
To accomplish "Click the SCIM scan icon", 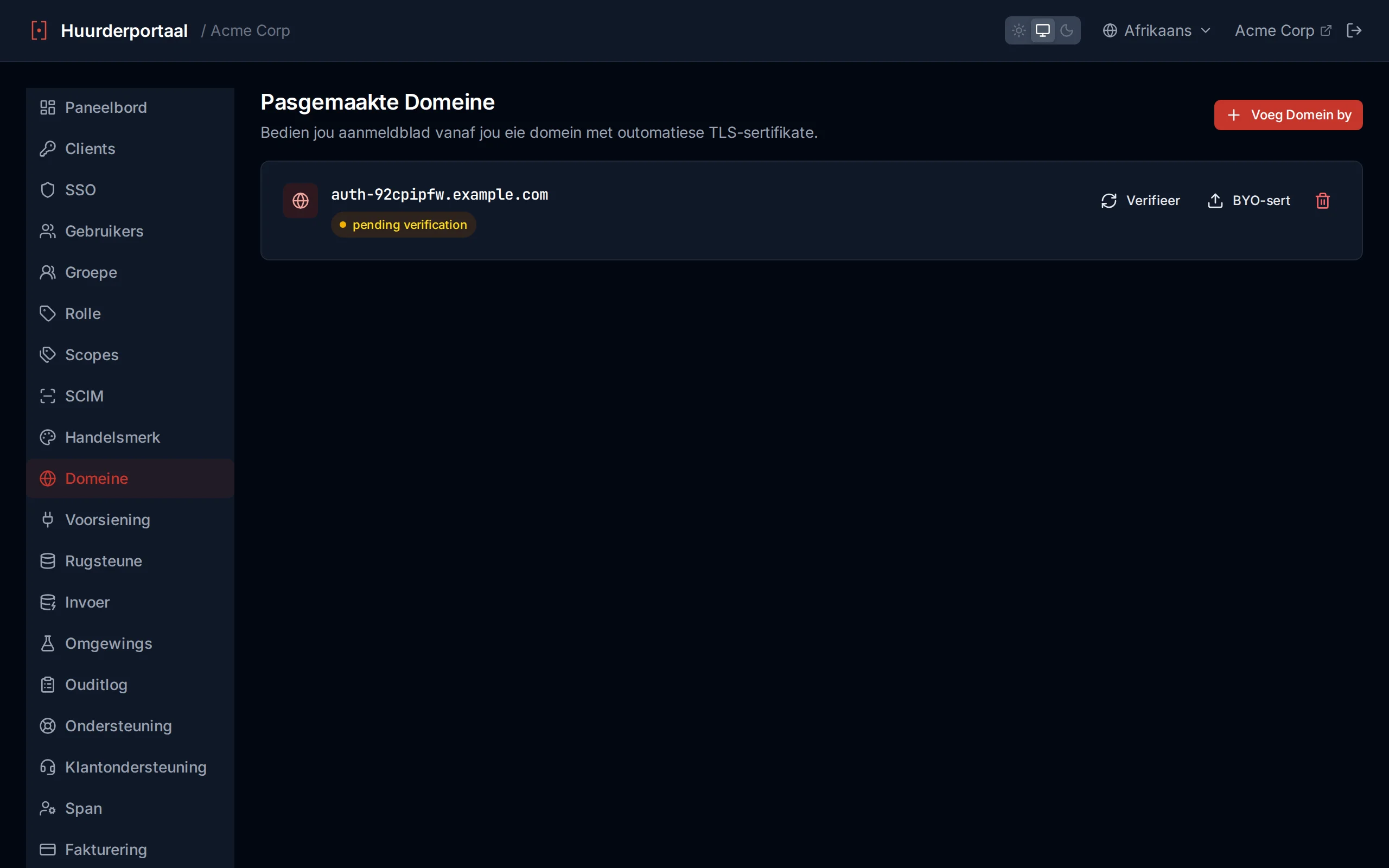I will tap(48, 396).
